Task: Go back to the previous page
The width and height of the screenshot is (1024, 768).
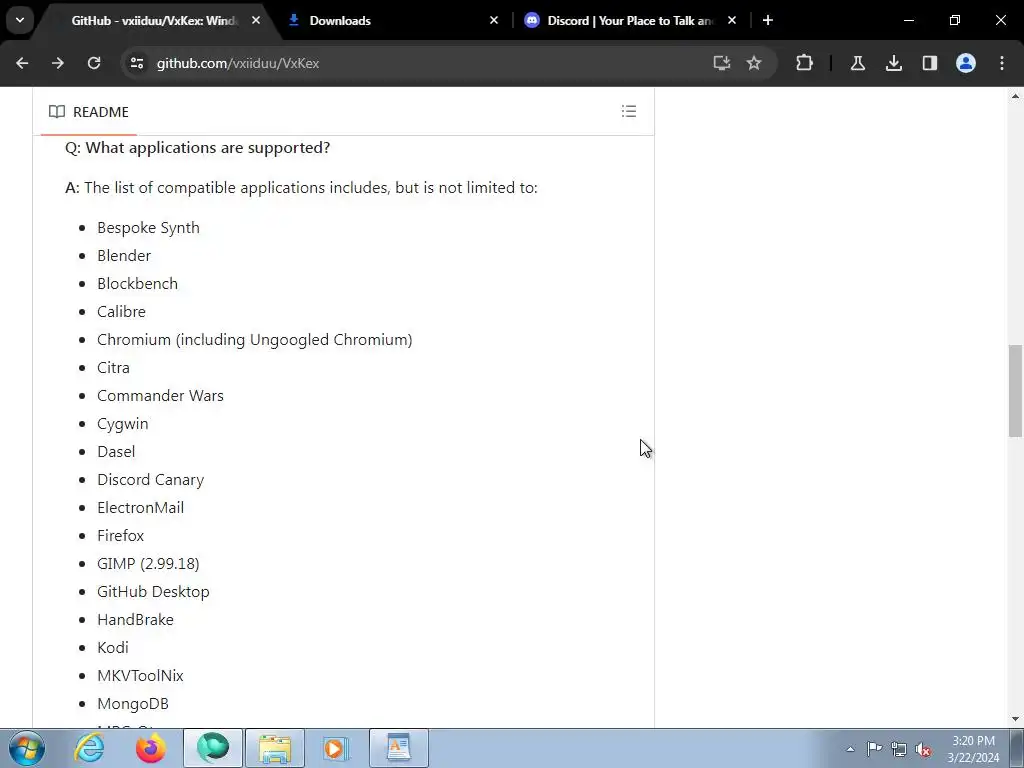Action: click(22, 63)
